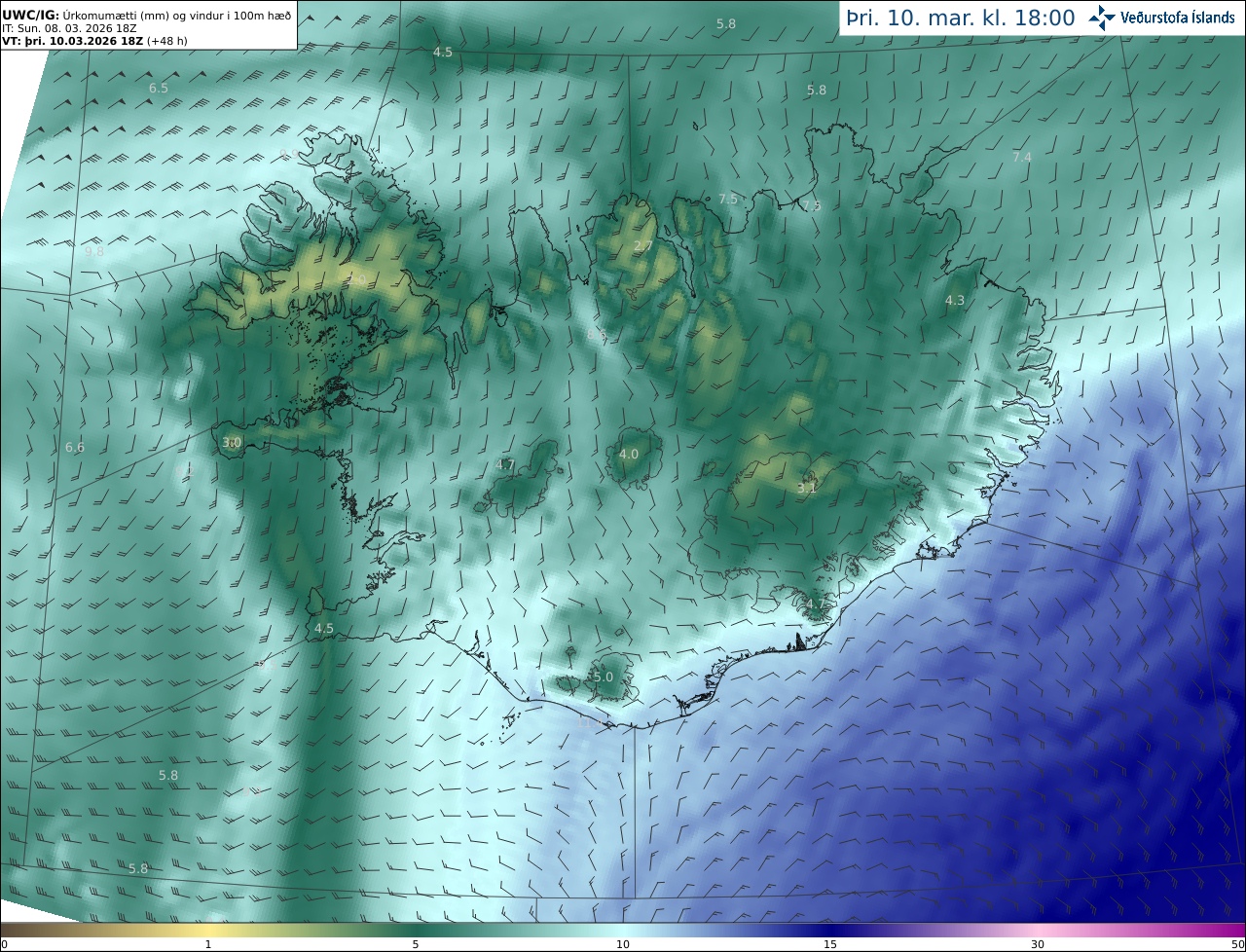This screenshot has width=1246, height=952.
Task: Click the 3.1 value label on the map
Action: coord(806,488)
